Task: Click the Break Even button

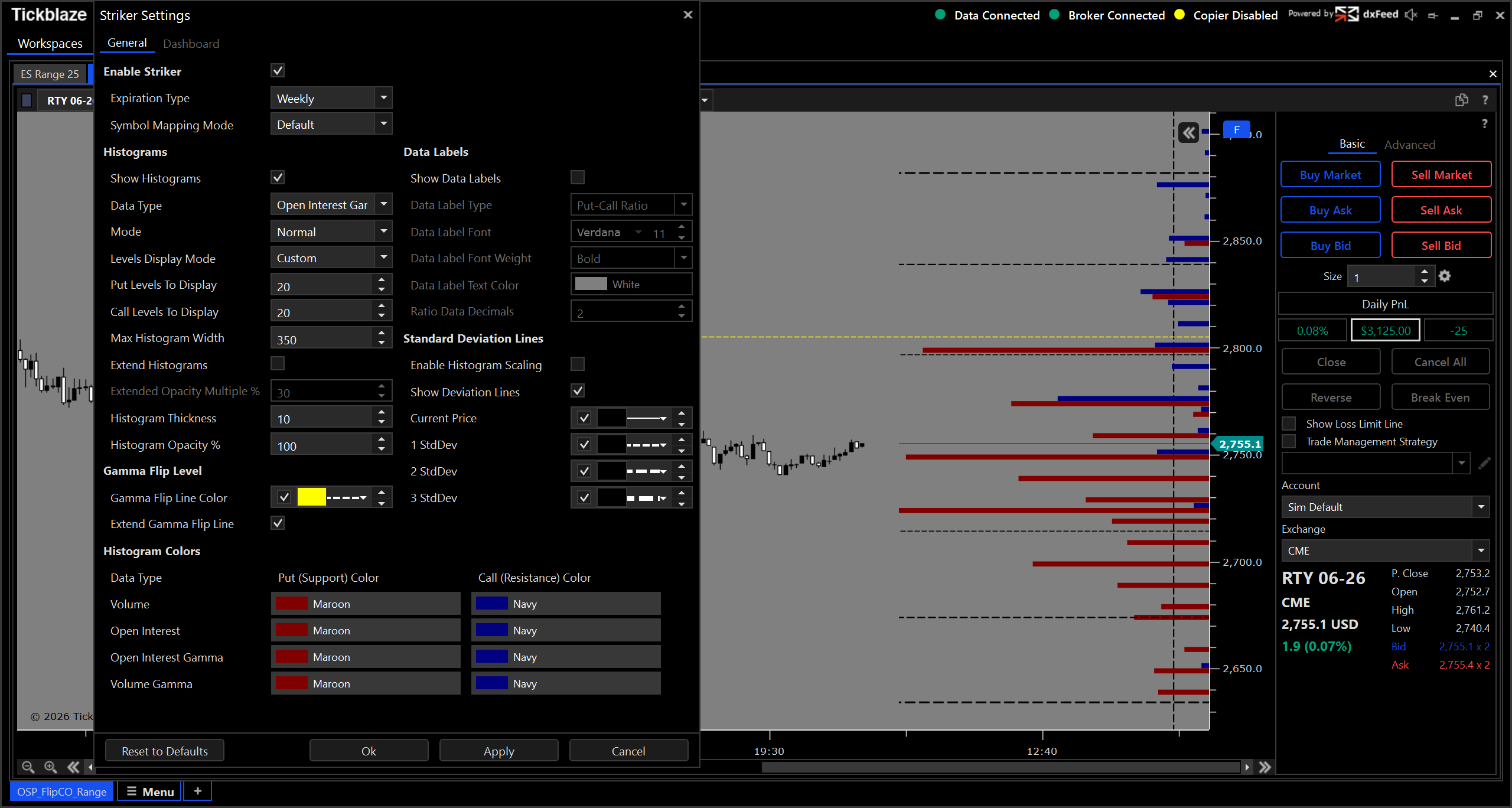Action: pos(1441,397)
